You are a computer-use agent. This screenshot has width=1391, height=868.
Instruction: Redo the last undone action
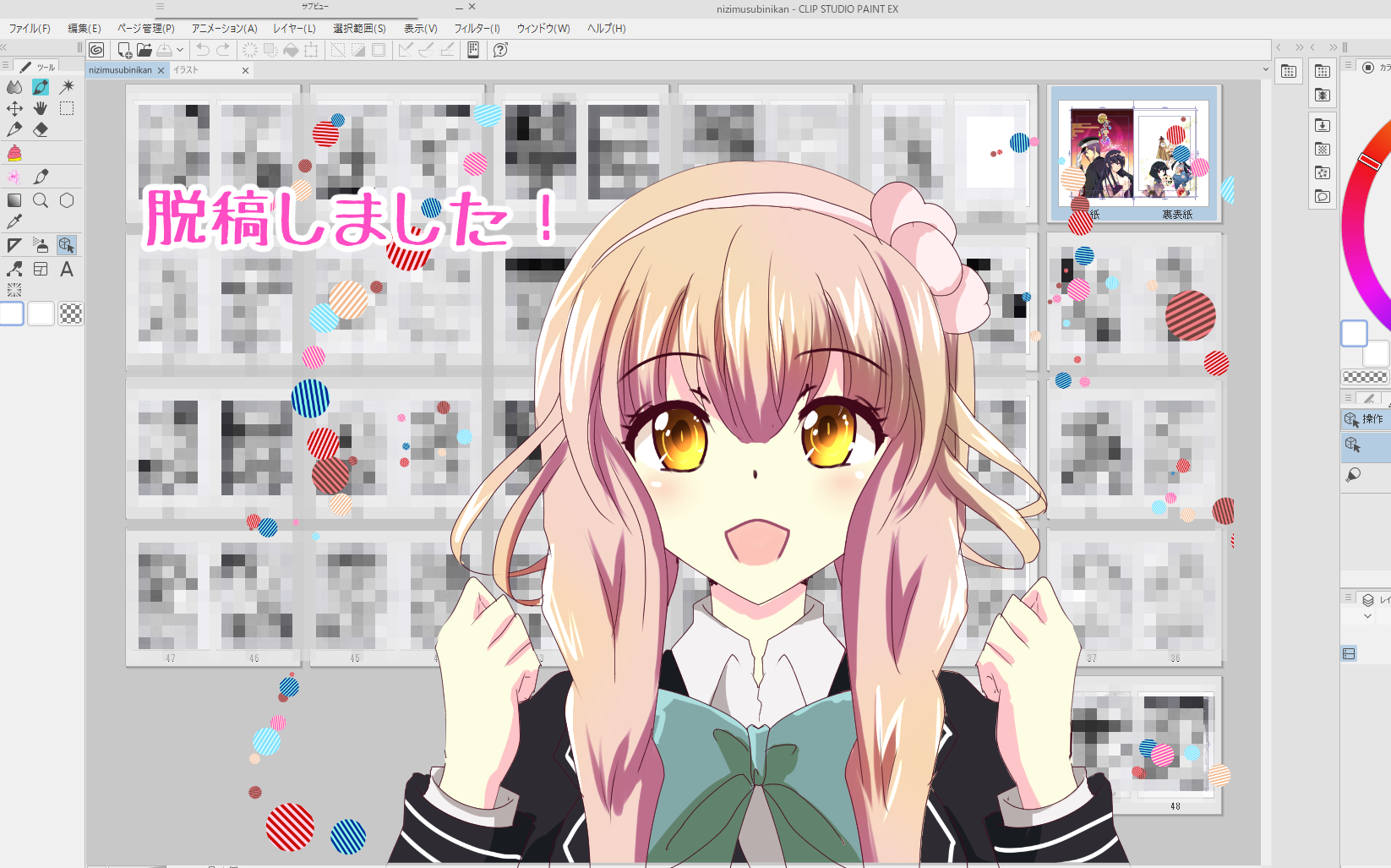(223, 50)
